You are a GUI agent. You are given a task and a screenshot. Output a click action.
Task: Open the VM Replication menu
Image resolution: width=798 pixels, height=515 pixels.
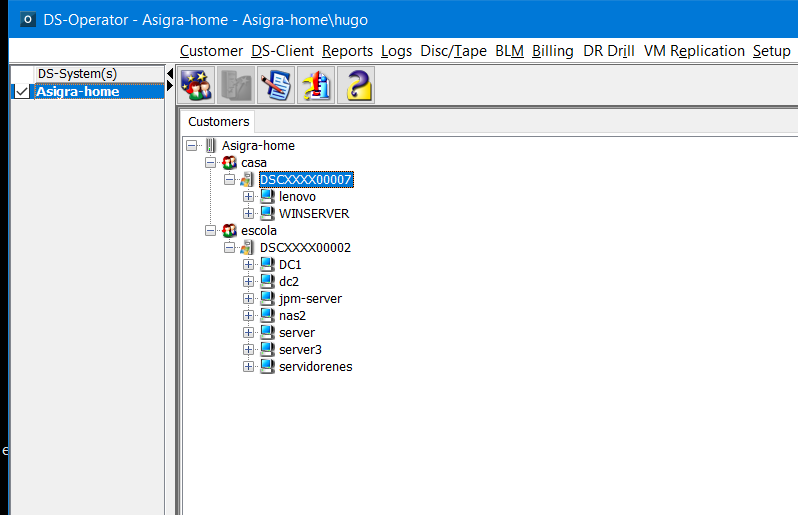point(694,51)
